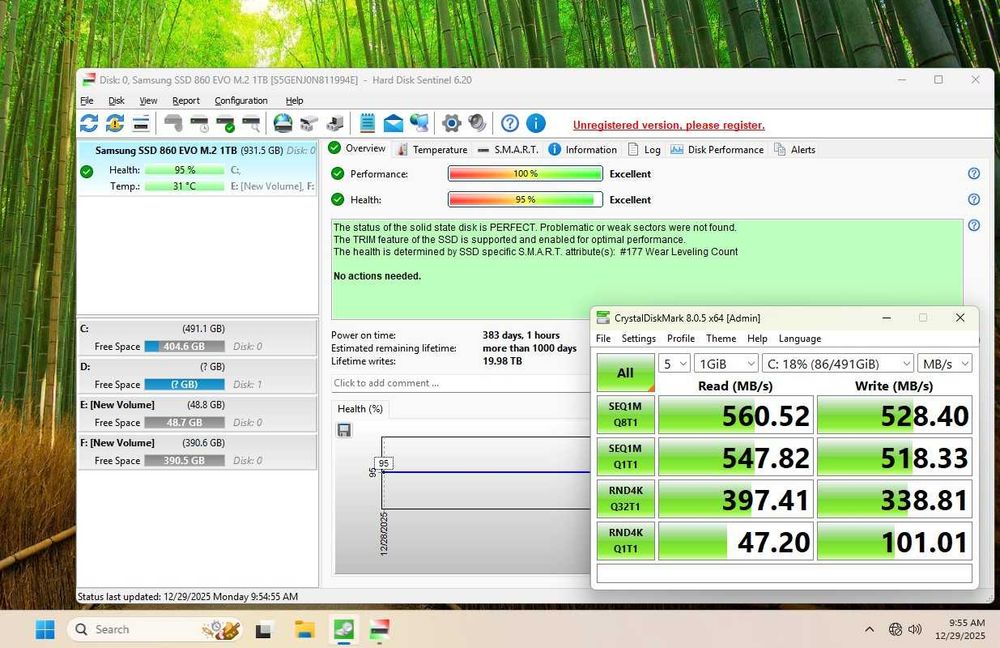Open CrystalDiskMark Theme menu
This screenshot has width=1000, height=648.
[721, 339]
